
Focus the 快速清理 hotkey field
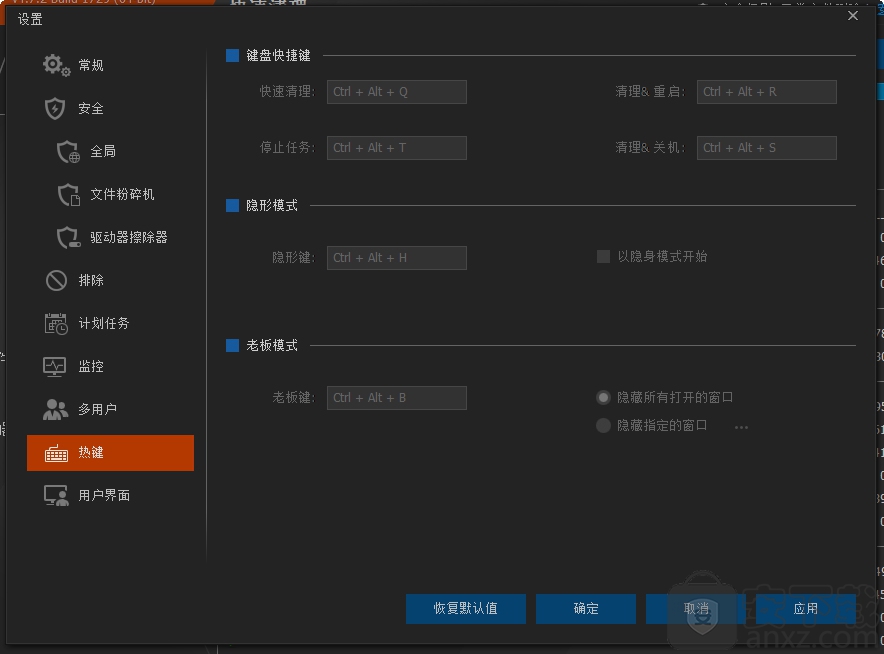(x=397, y=92)
